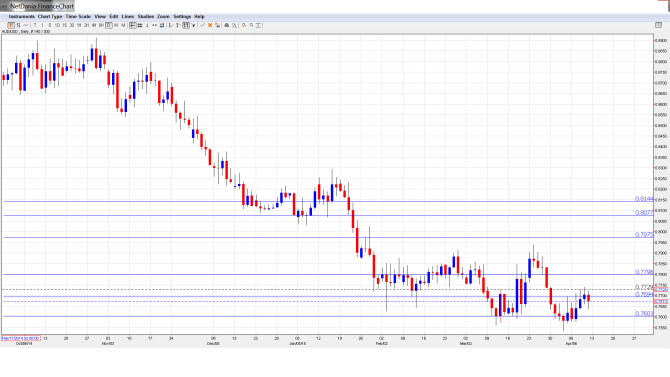Image resolution: width=670 pixels, height=377 pixels.
Task: Open the Settings menu
Action: tap(182, 17)
